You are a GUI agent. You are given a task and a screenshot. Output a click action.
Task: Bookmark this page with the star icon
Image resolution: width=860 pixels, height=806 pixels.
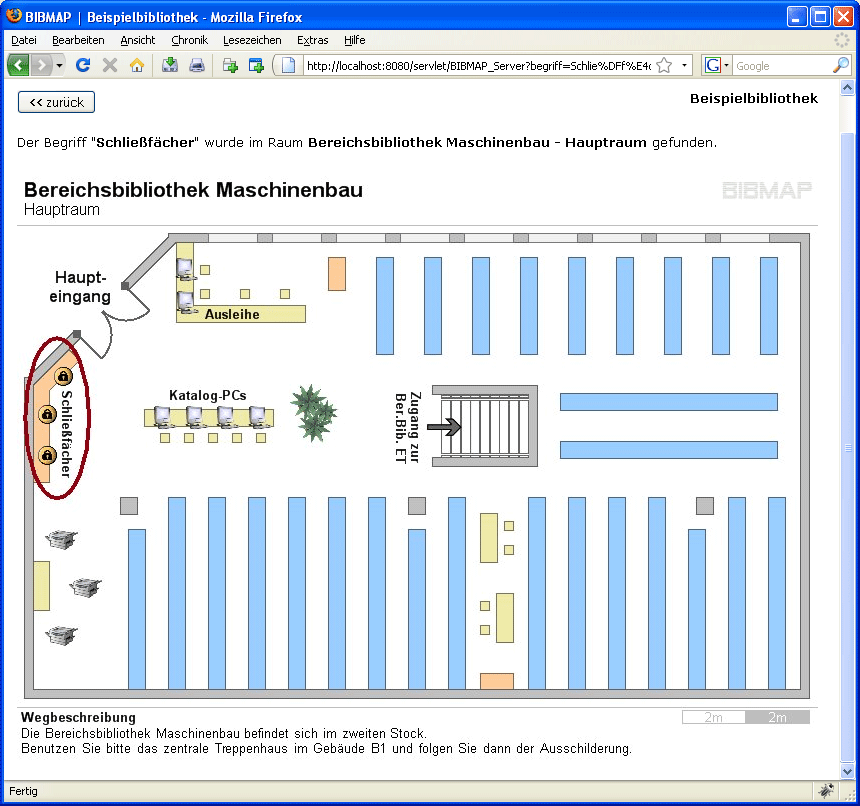pyautogui.click(x=664, y=66)
